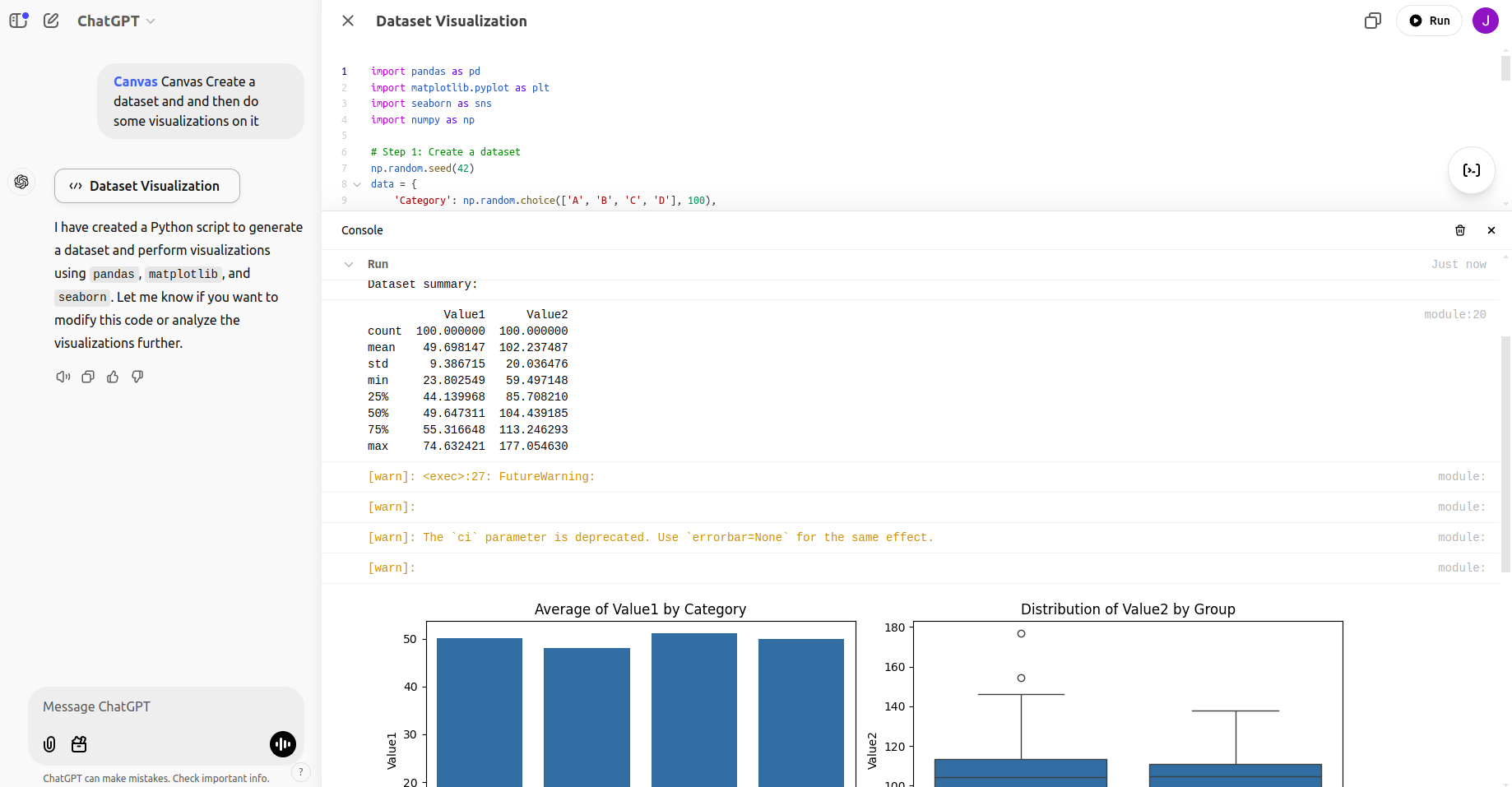Open the user profile avatar J
This screenshot has width=1512, height=787.
coord(1486,21)
